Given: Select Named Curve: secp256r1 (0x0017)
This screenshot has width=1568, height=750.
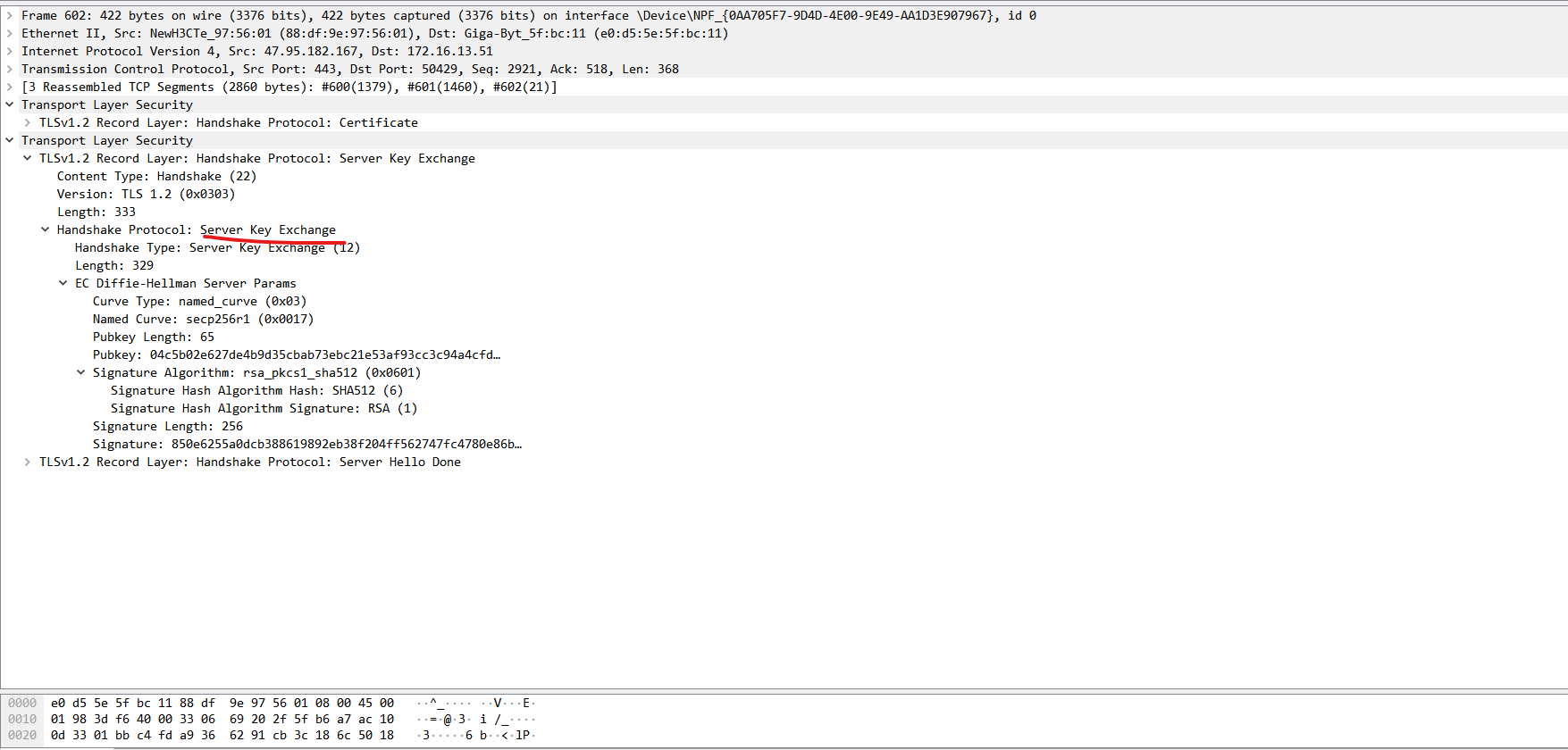Looking at the screenshot, I should tap(203, 319).
